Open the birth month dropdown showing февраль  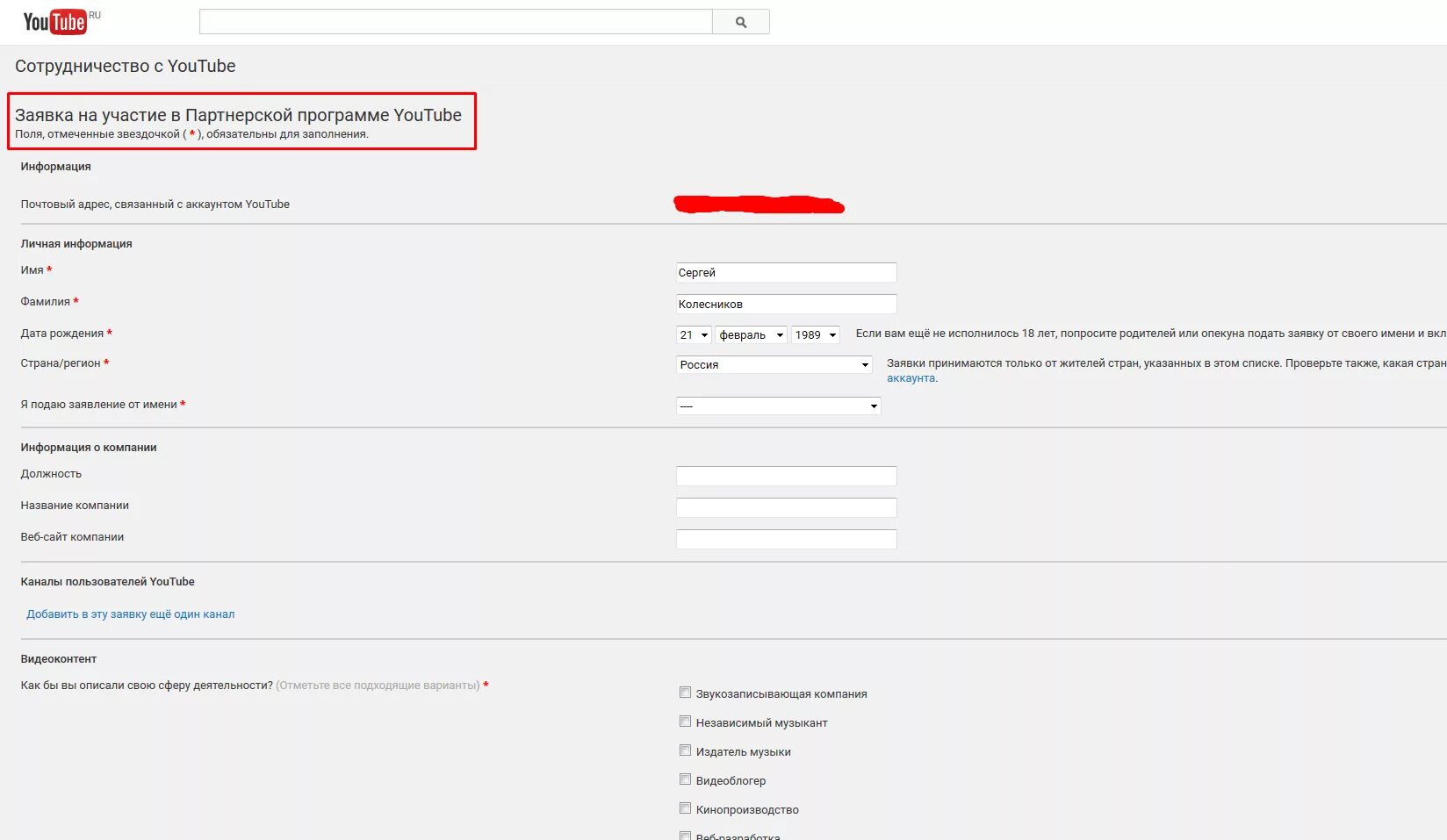click(752, 335)
